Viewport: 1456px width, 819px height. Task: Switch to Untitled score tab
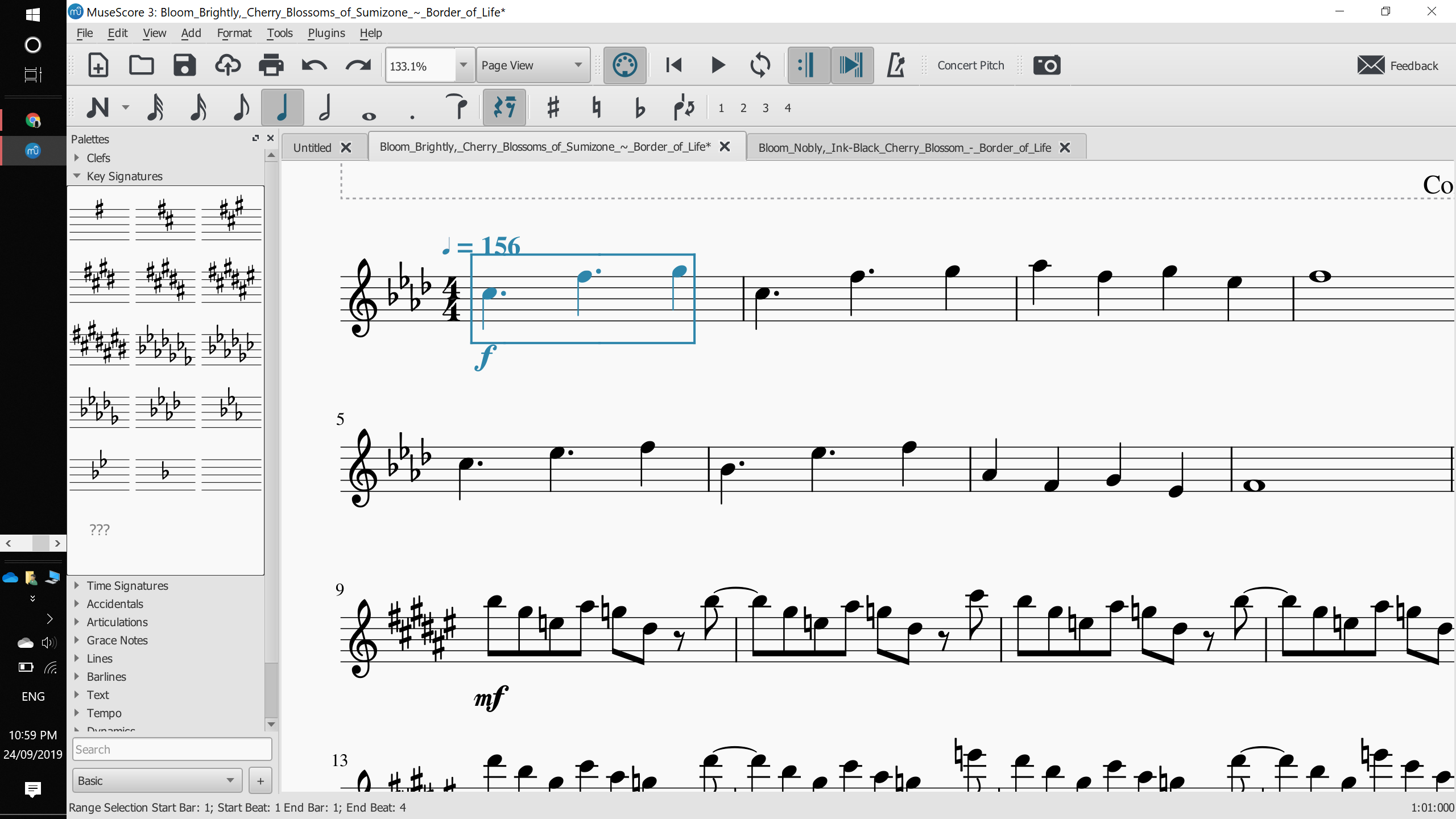[x=312, y=147]
